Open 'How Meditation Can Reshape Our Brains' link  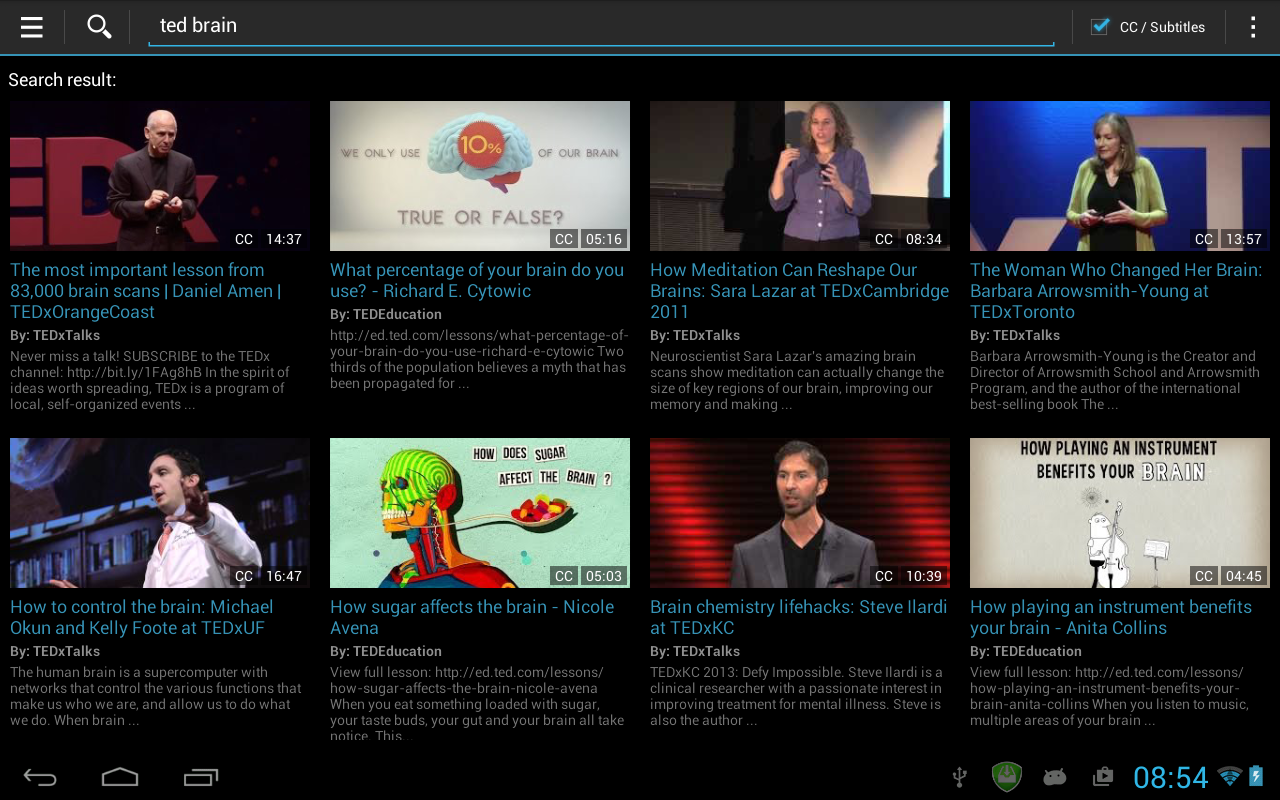point(800,291)
